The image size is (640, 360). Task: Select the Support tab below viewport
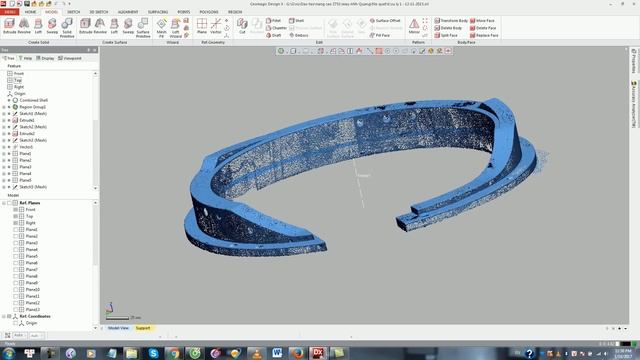(x=143, y=328)
